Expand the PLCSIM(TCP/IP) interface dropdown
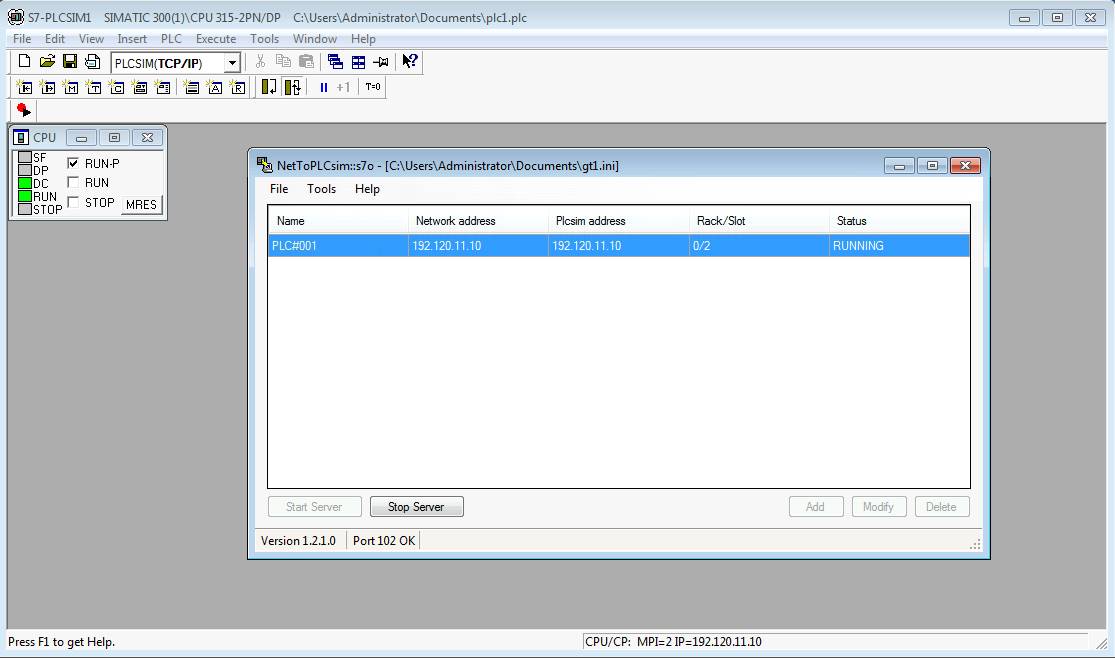Image resolution: width=1115 pixels, height=658 pixels. click(232, 63)
